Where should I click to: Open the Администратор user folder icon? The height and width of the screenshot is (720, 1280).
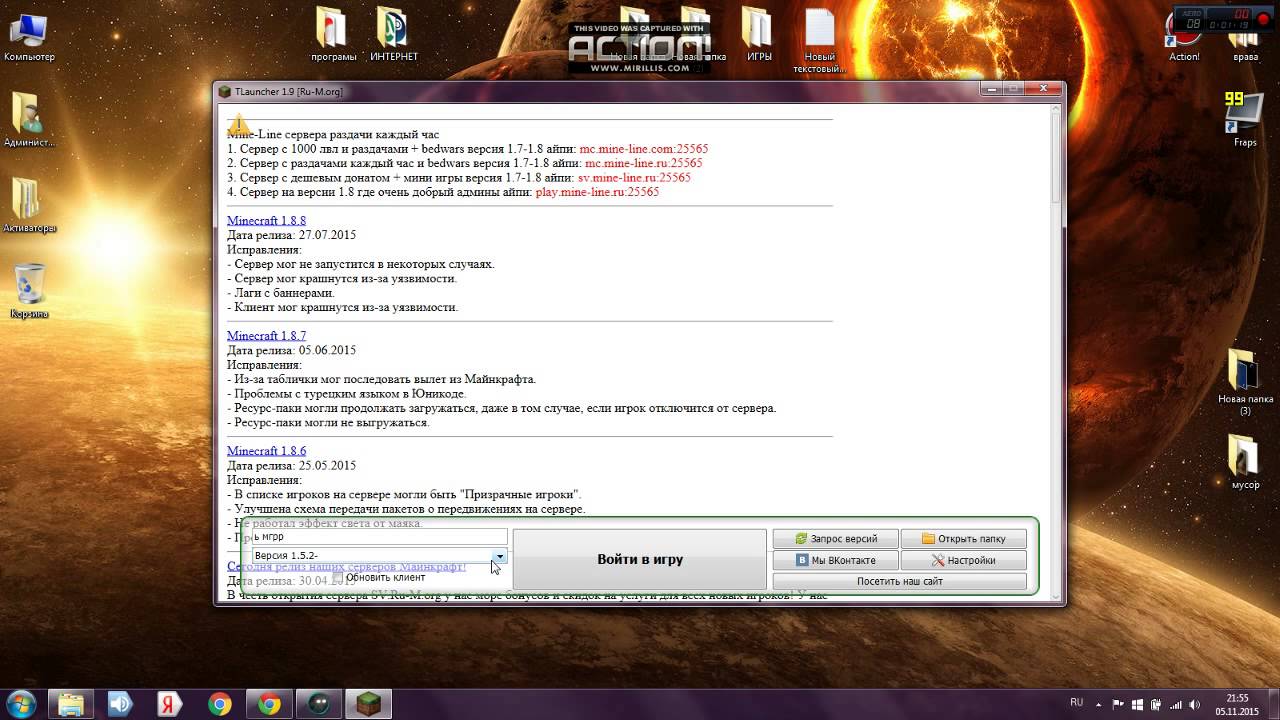click(x=29, y=120)
